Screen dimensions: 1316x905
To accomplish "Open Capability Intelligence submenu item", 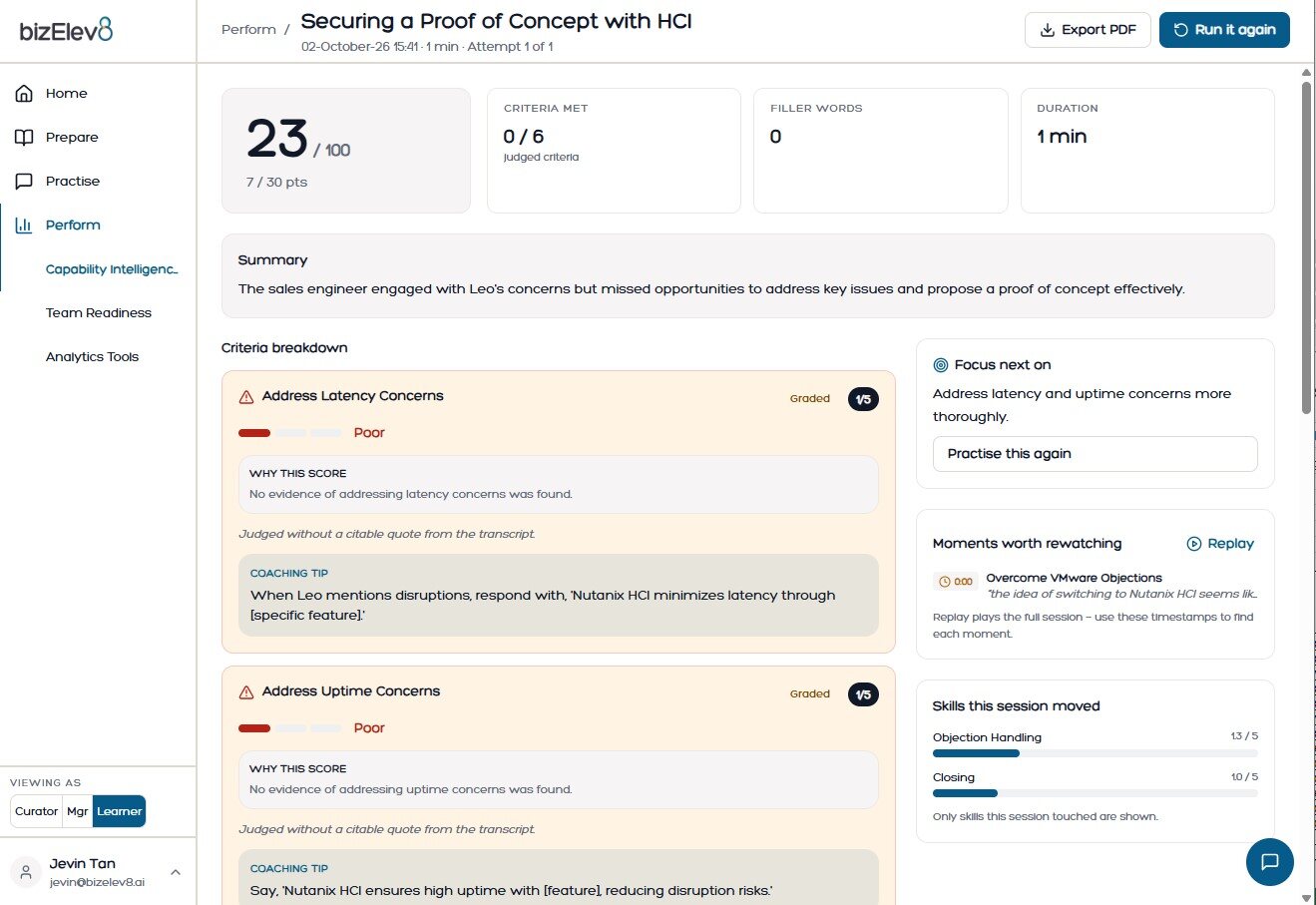I will 112,269.
